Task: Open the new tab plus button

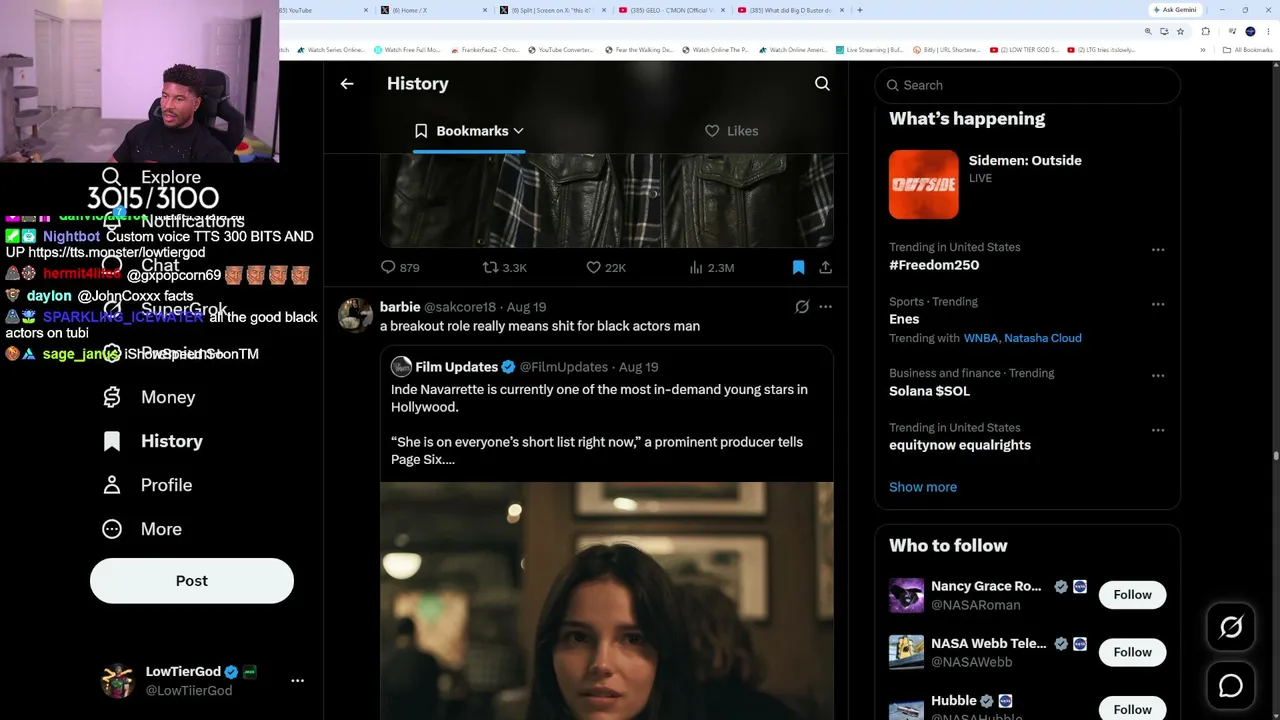Action: pos(860,10)
